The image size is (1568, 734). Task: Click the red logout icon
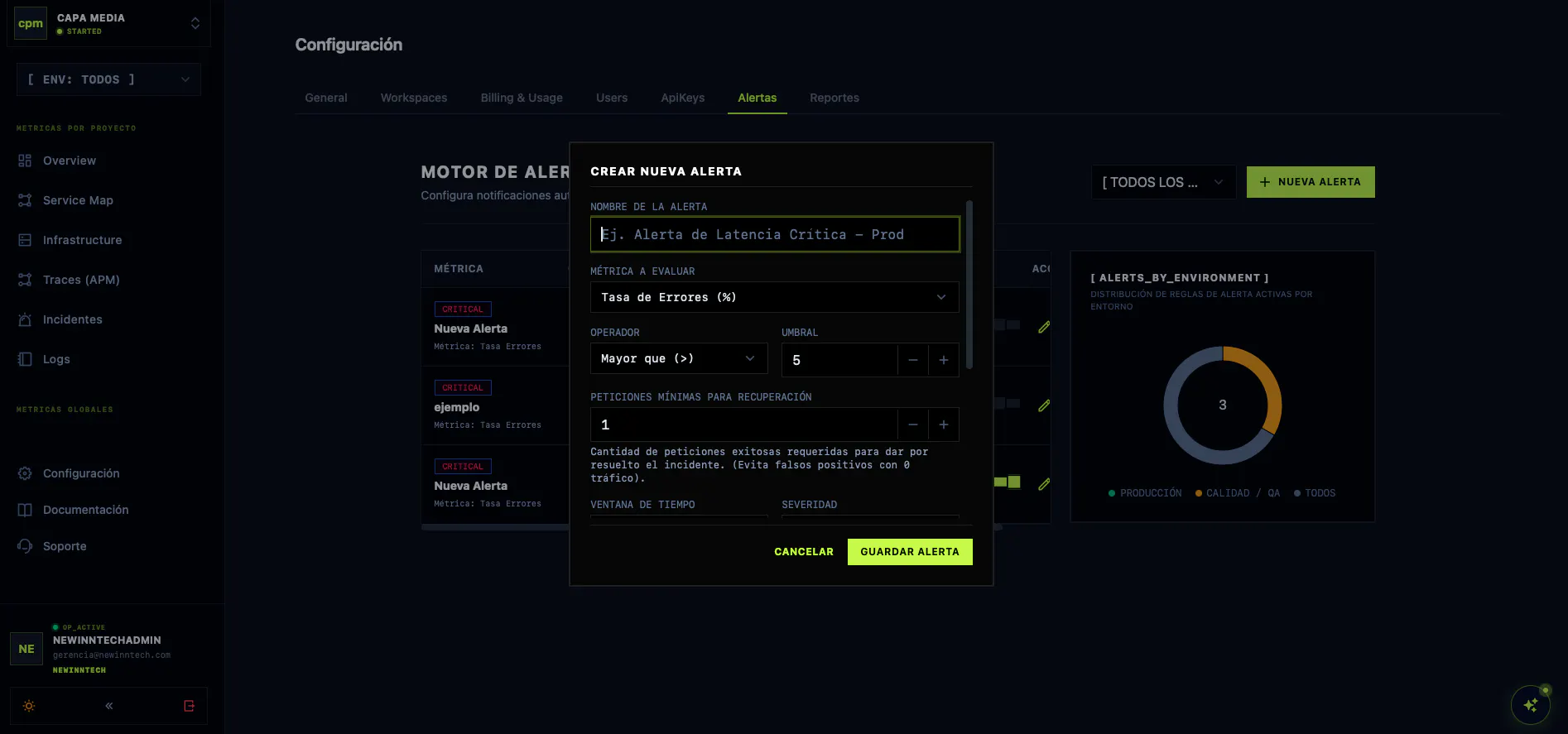tap(190, 706)
